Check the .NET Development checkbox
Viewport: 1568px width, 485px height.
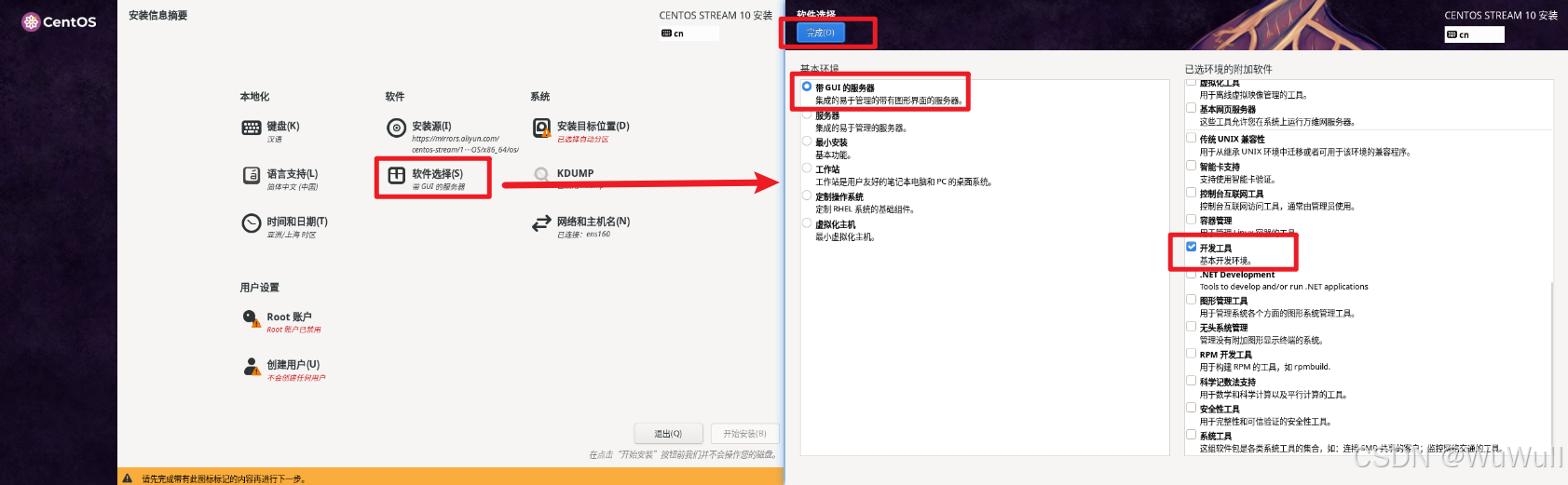pyautogui.click(x=1191, y=274)
